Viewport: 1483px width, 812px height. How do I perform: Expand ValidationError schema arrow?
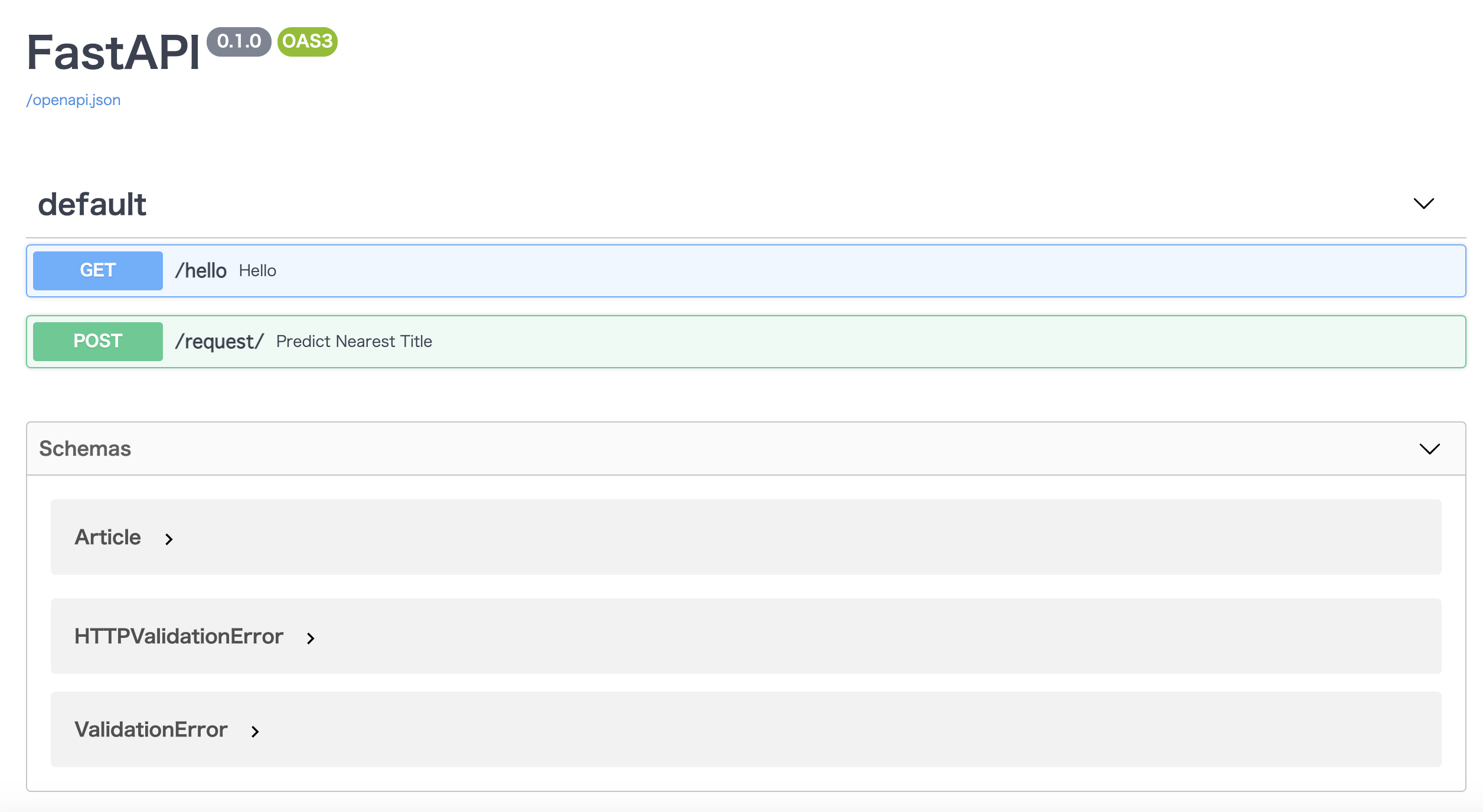255,732
